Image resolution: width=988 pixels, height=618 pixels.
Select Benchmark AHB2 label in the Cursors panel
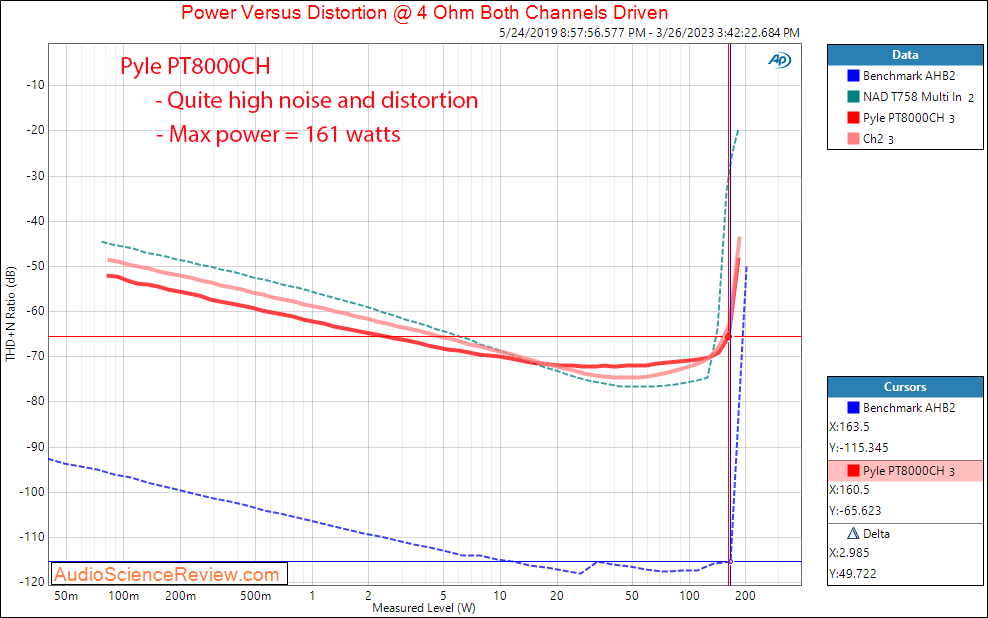pos(909,408)
